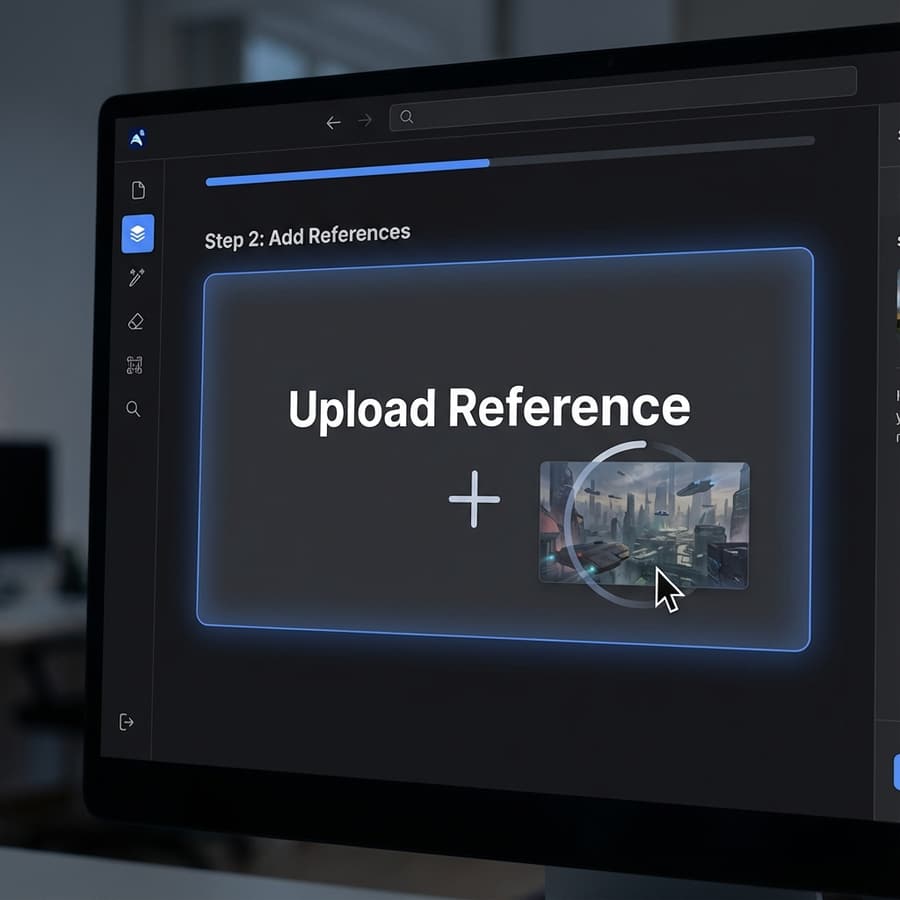Open the sidebar search tool
Image resolution: width=900 pixels, height=900 pixels.
(133, 409)
